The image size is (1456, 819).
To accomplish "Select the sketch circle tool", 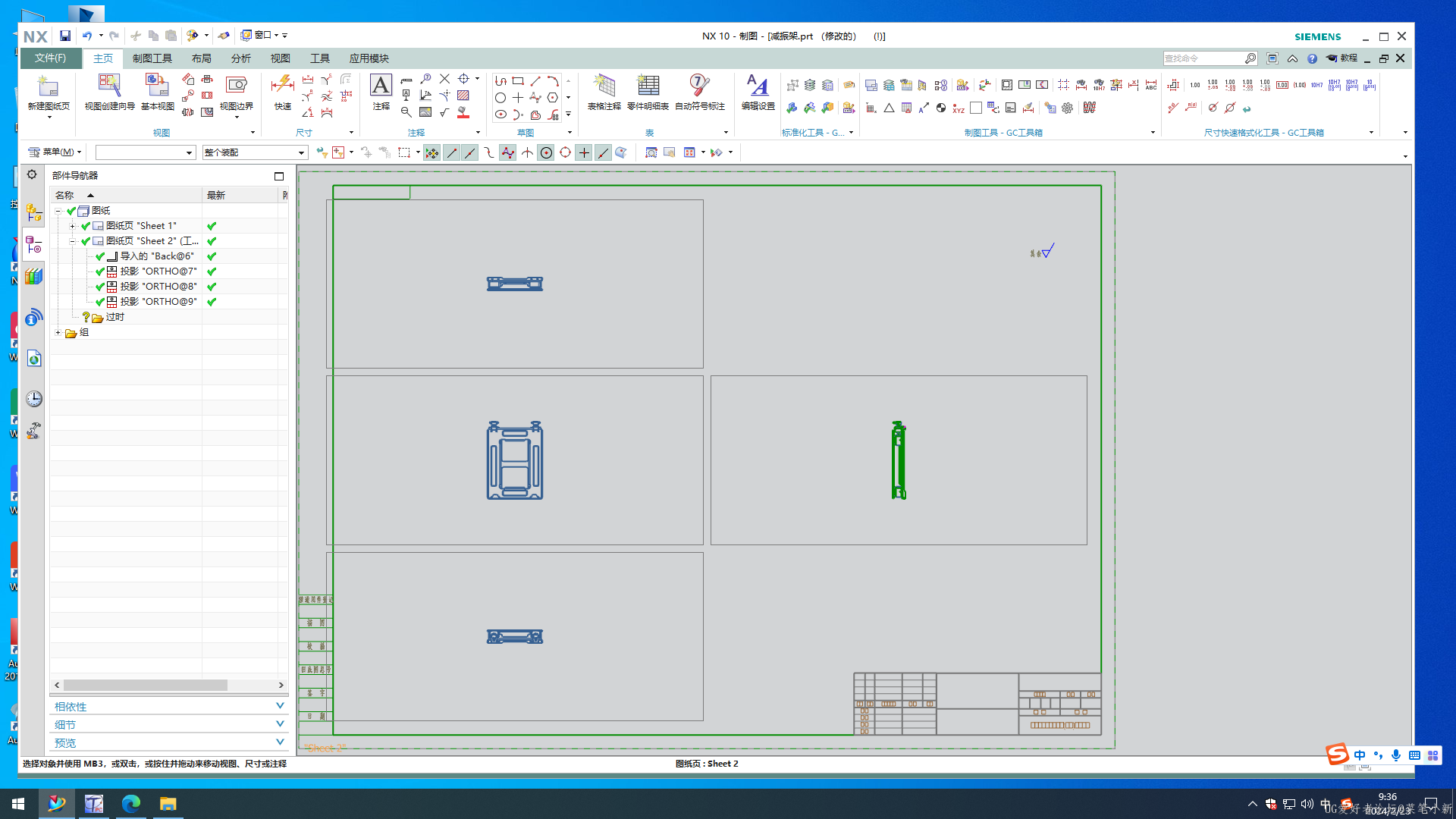I will click(x=500, y=97).
